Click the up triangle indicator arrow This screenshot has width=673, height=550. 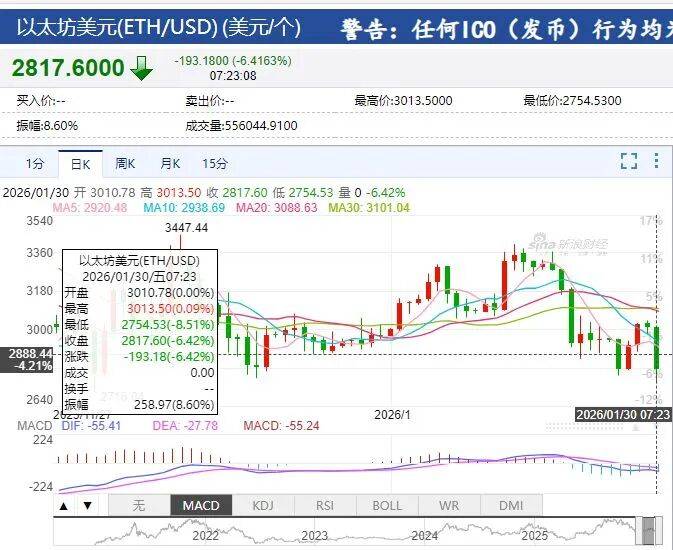64,505
